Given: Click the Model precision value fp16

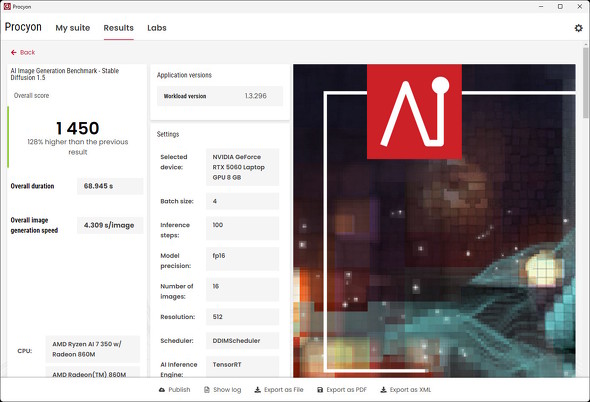Looking at the screenshot, I should (242, 259).
